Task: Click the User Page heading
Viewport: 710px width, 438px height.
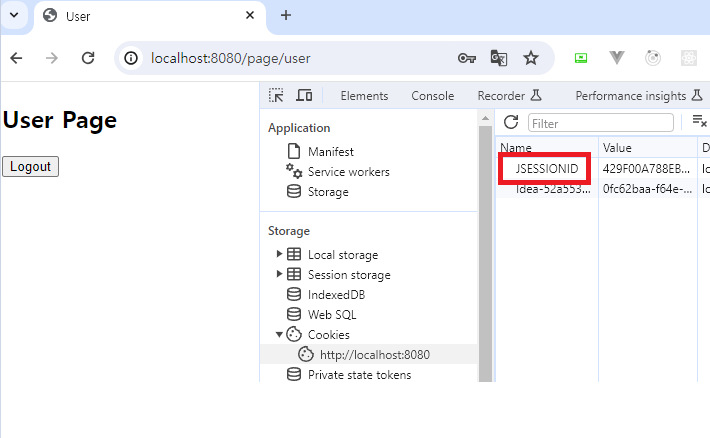Action: coord(60,120)
